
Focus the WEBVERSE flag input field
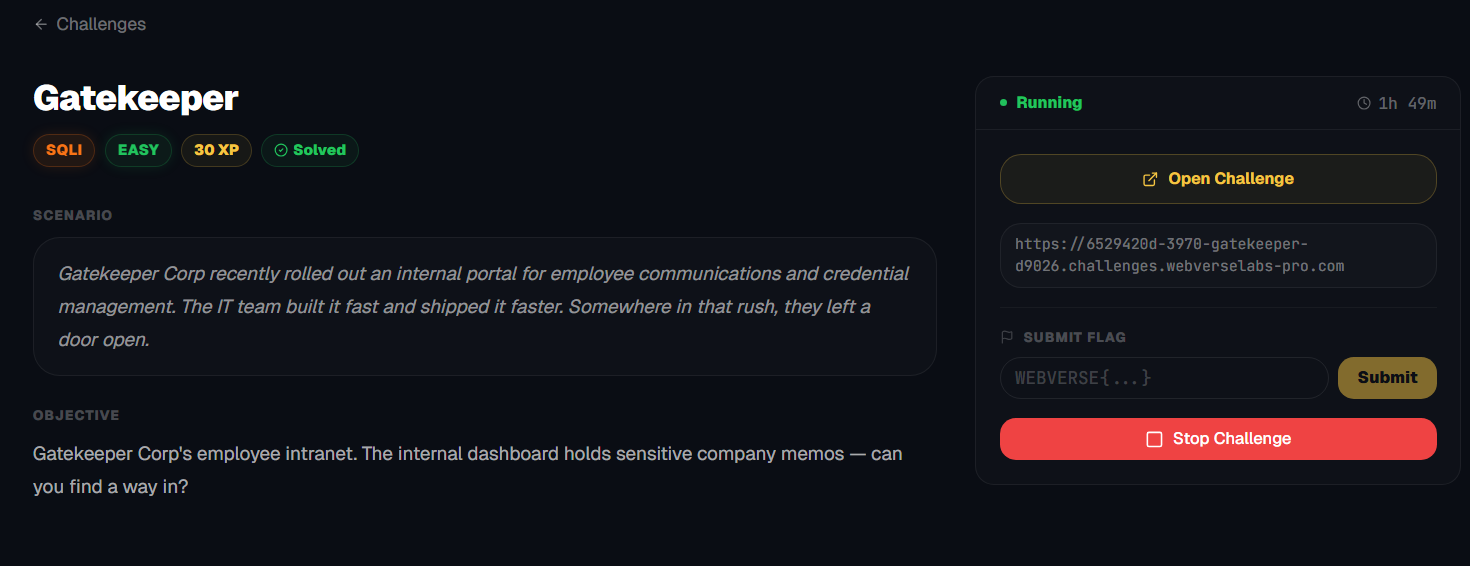coord(1163,378)
